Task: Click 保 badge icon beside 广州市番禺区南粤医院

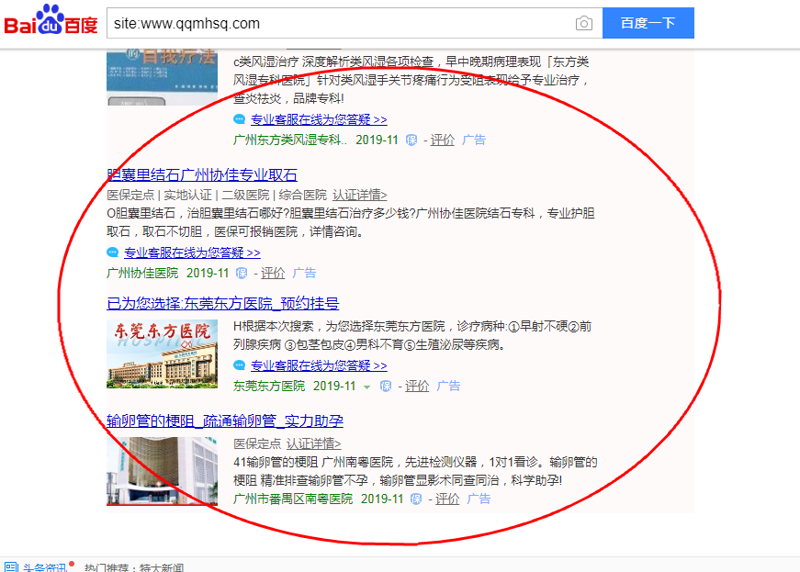Action: (416, 499)
